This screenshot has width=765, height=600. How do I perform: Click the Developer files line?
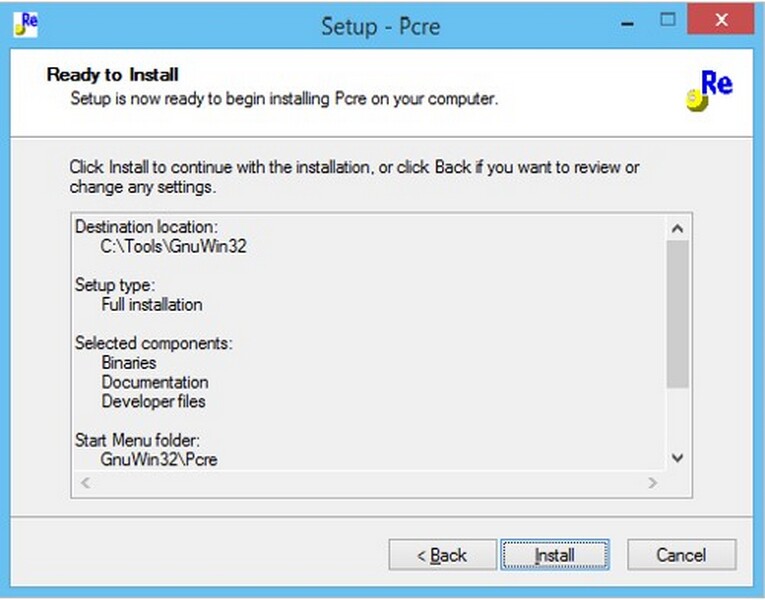click(153, 401)
